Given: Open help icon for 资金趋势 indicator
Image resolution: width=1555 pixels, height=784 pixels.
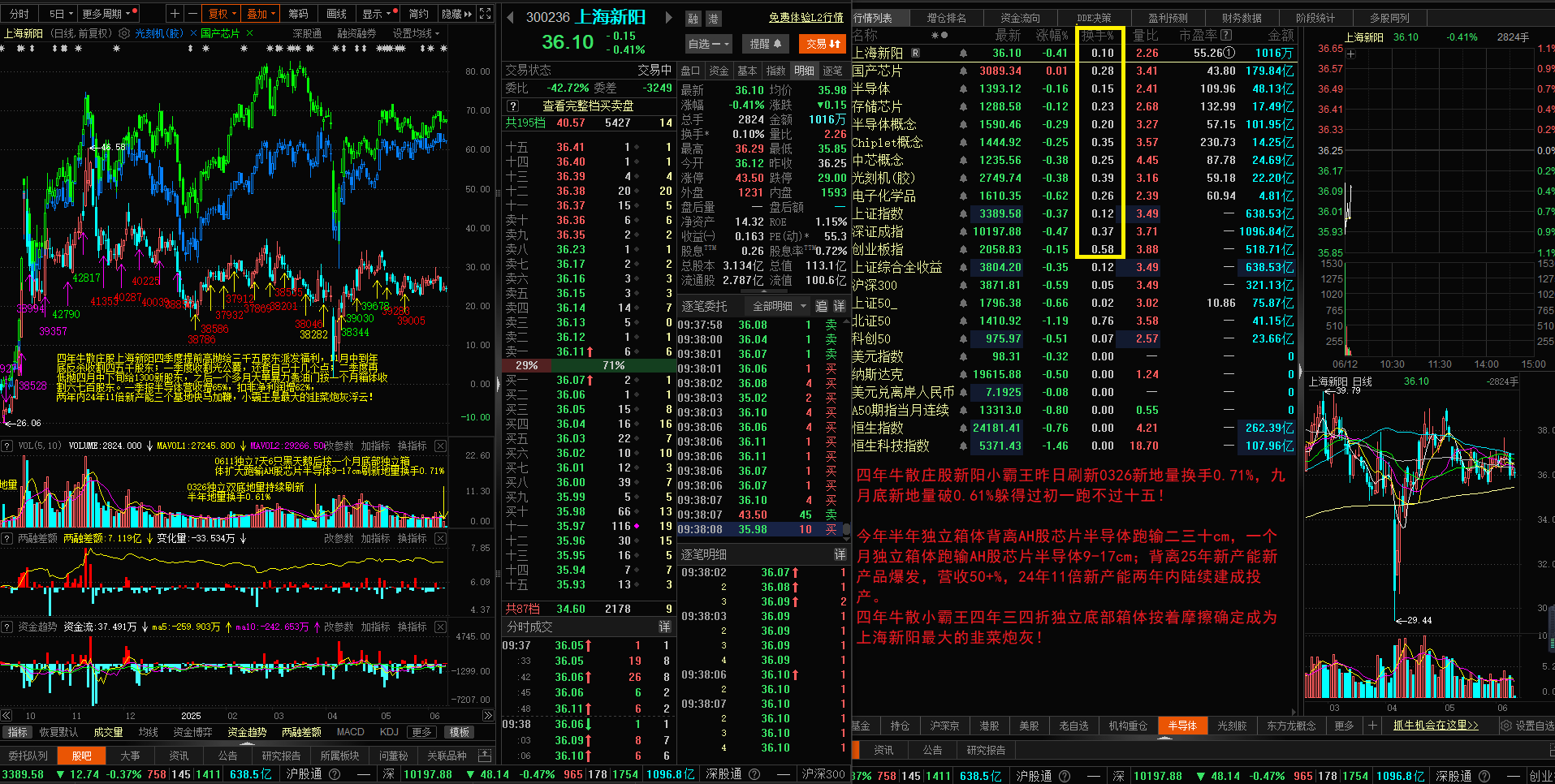Looking at the screenshot, I should 7,627.
